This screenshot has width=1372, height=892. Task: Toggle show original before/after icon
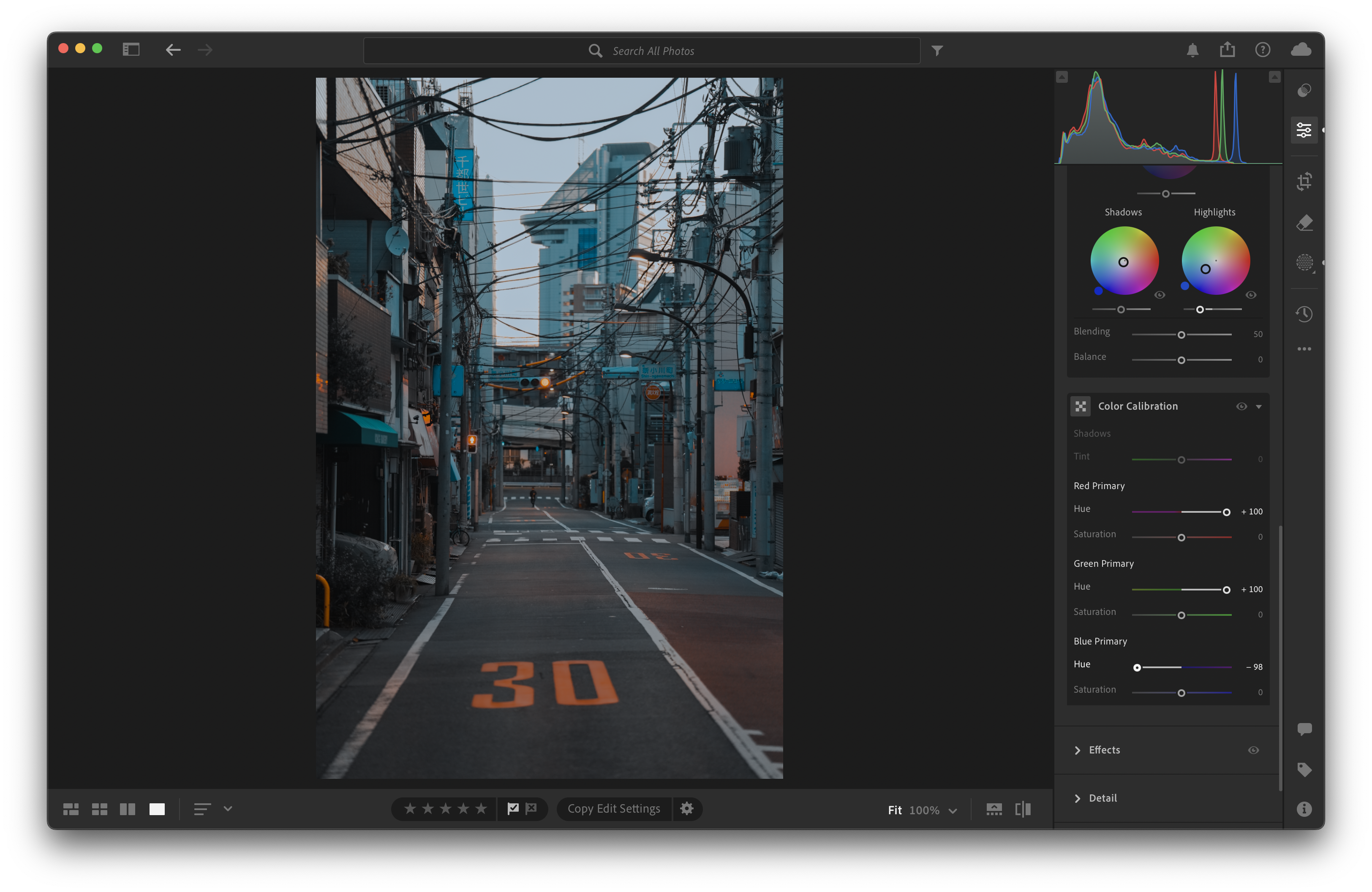point(1023,809)
